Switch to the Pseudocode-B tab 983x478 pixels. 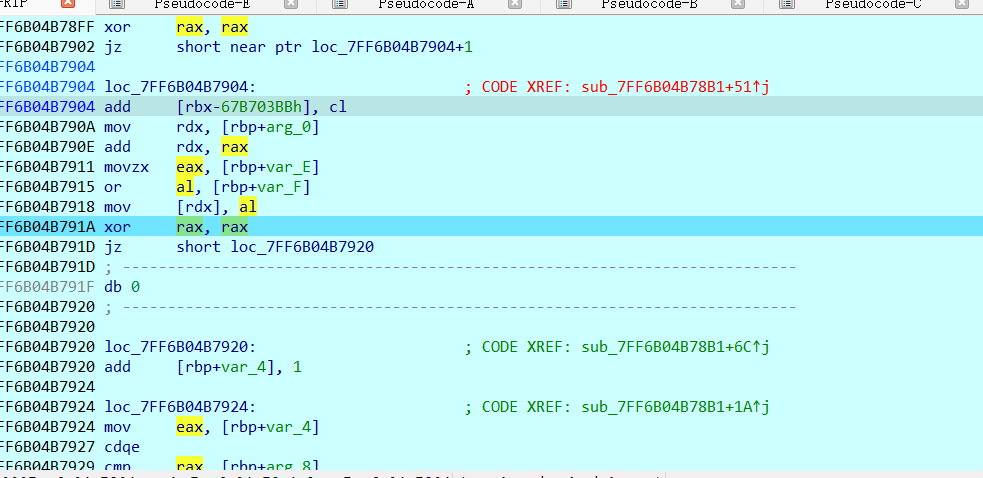[x=649, y=4]
